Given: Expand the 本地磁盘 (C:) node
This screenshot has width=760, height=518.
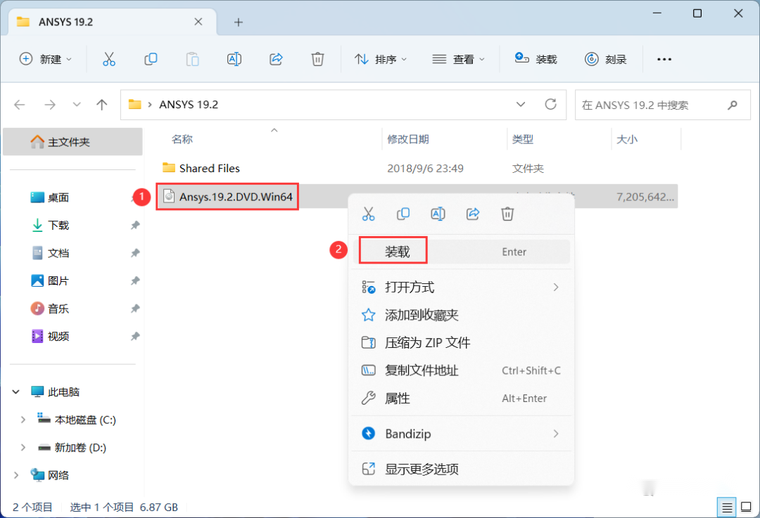Looking at the screenshot, I should pos(23,420).
